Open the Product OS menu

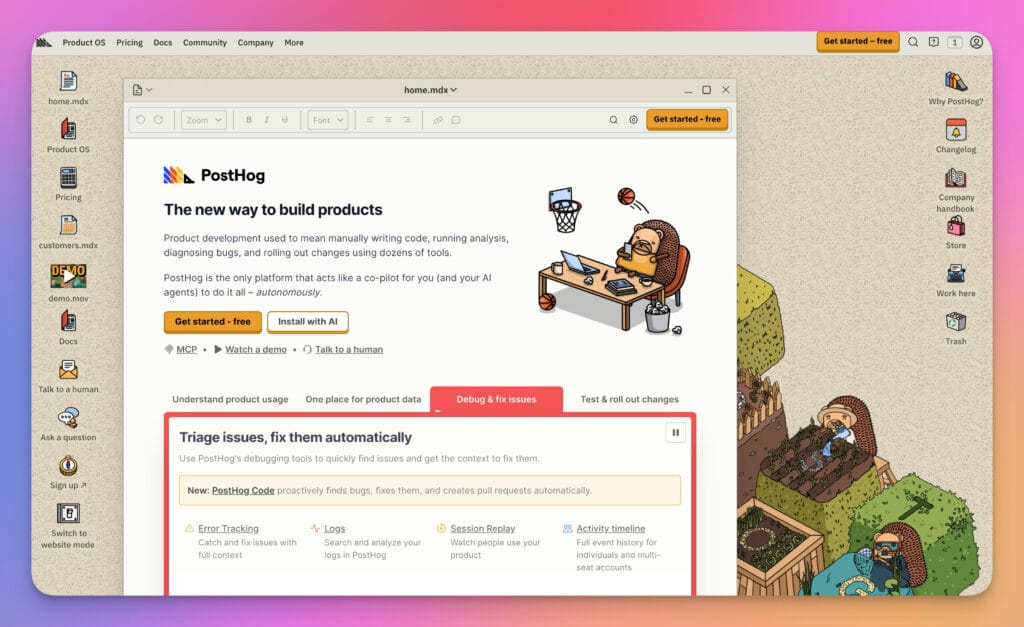coord(84,42)
